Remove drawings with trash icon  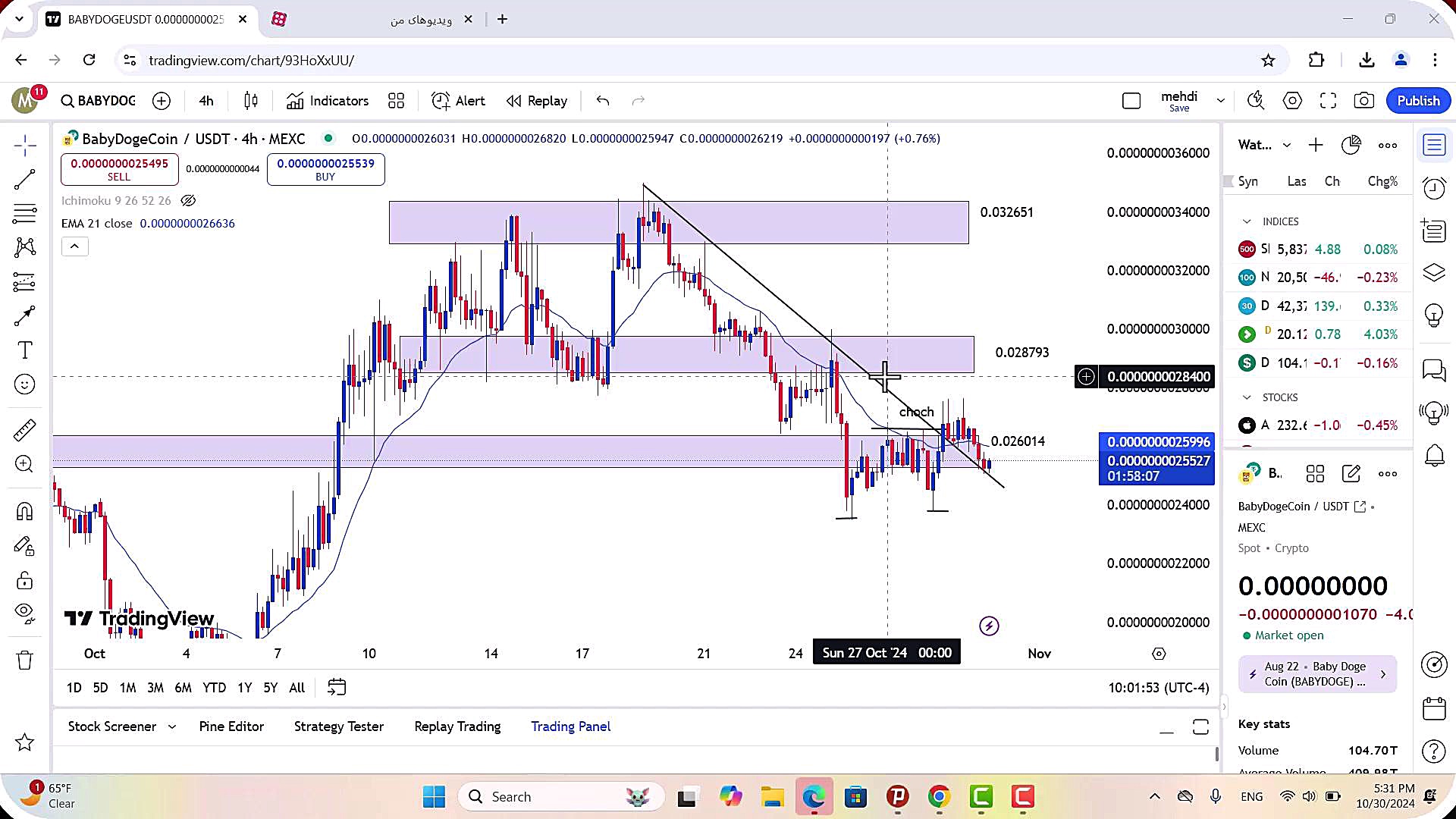pos(24,661)
